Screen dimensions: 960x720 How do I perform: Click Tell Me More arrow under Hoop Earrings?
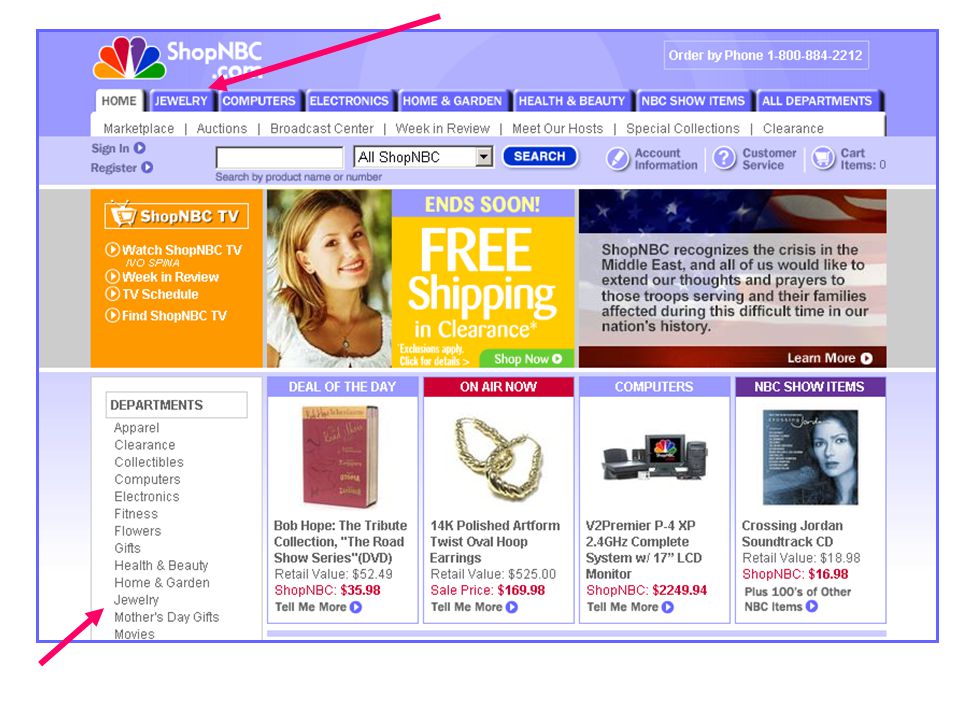(512, 607)
